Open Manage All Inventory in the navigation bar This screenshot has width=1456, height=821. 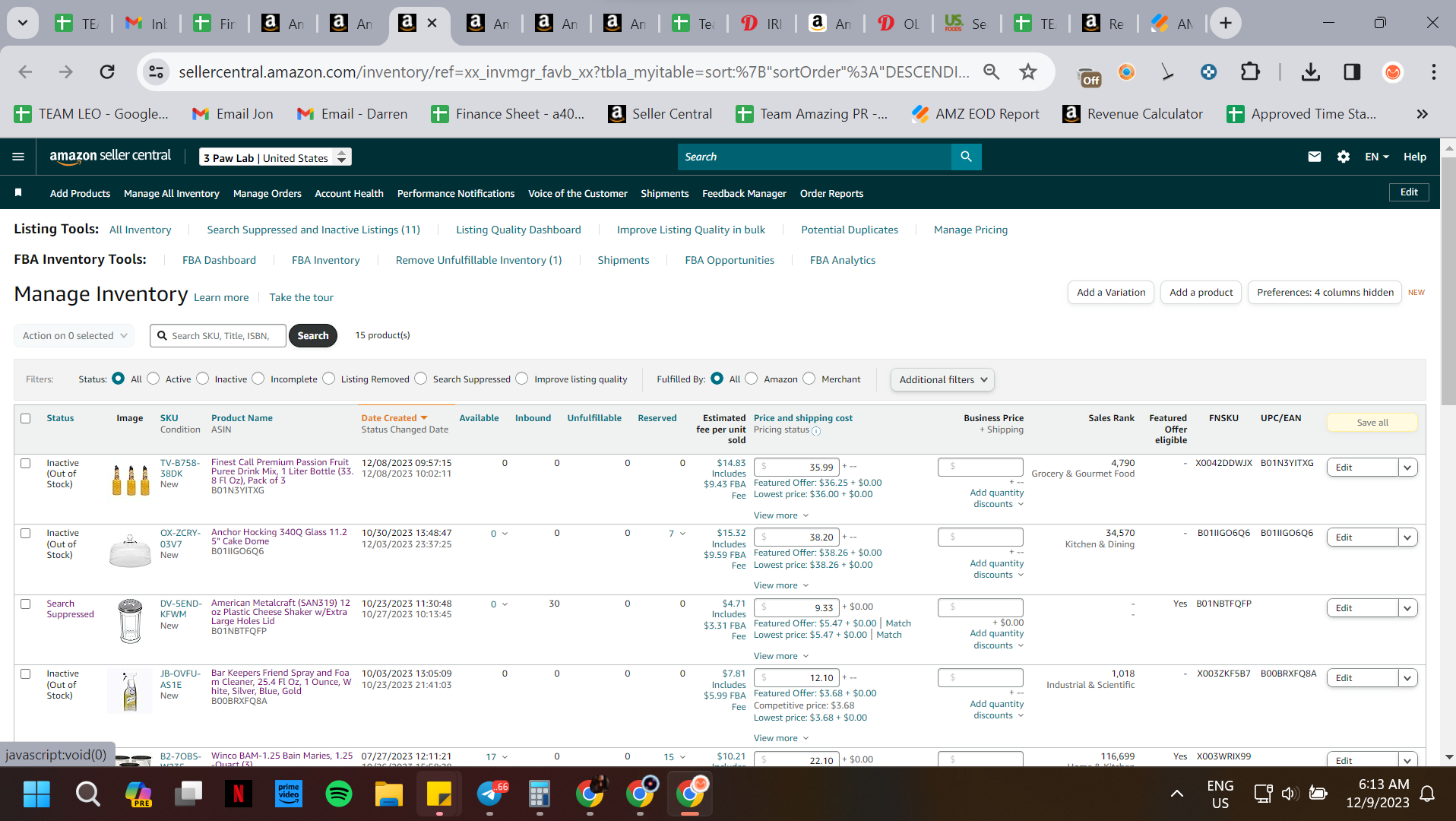(x=172, y=193)
